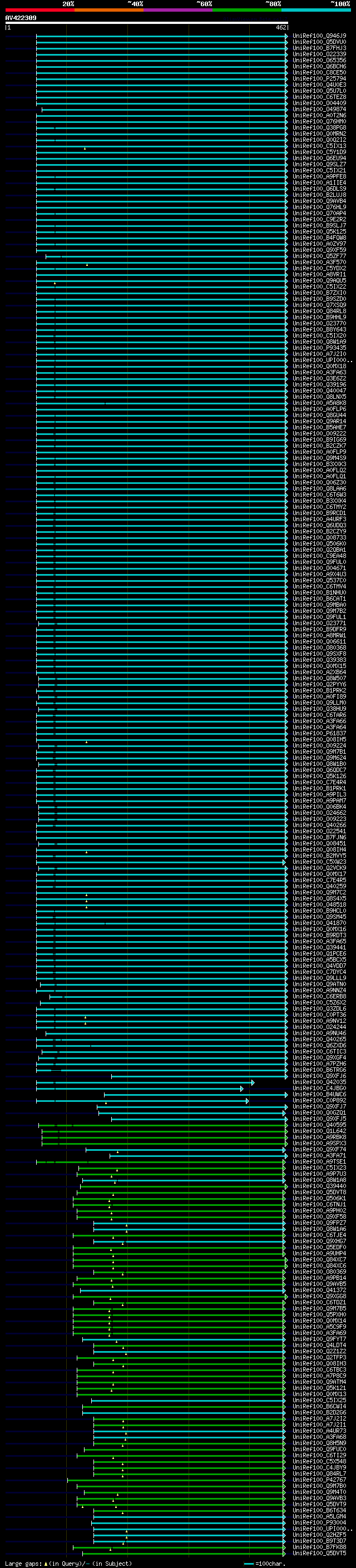Click the label UniRef100_O40265

[x=319, y=1040]
